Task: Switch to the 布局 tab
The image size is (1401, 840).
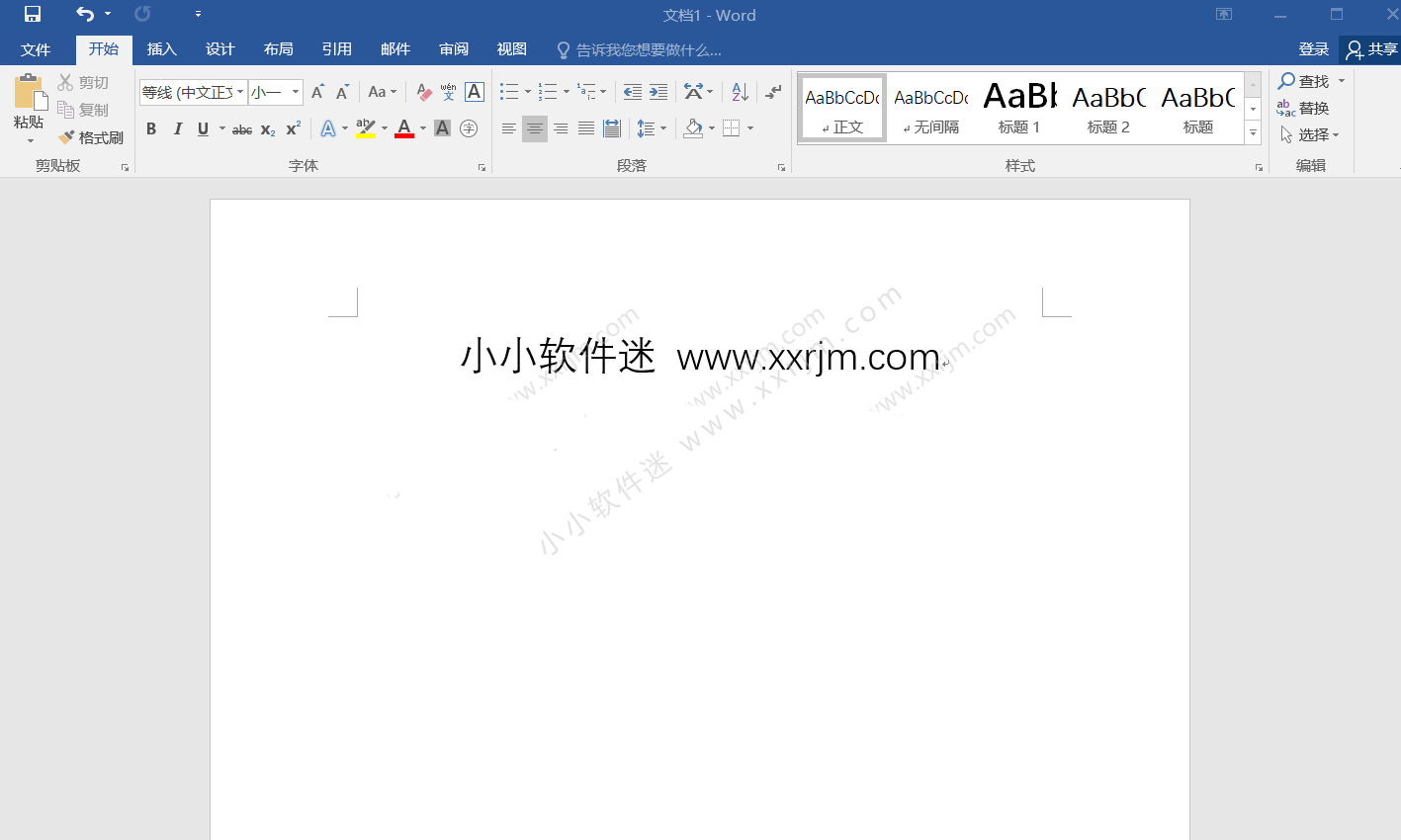Action: [x=278, y=49]
